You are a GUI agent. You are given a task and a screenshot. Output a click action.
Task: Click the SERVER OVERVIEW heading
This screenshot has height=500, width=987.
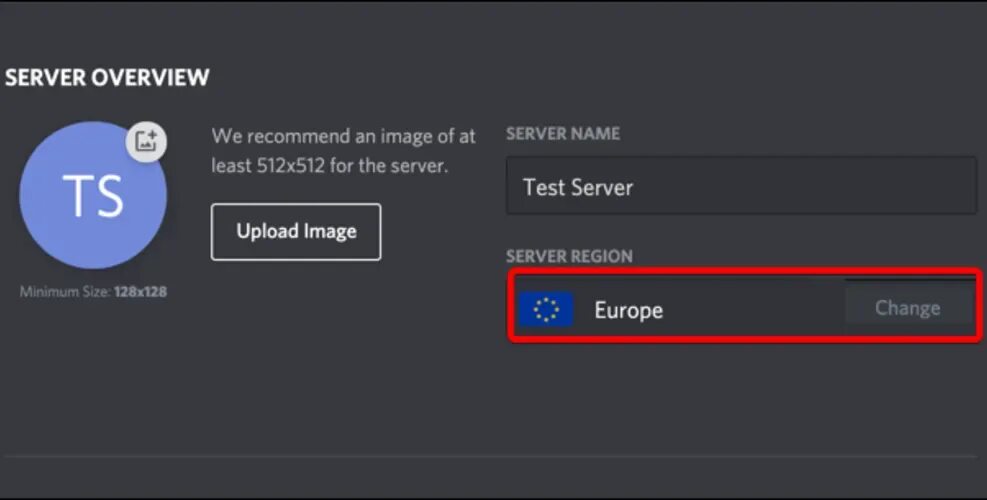(107, 78)
